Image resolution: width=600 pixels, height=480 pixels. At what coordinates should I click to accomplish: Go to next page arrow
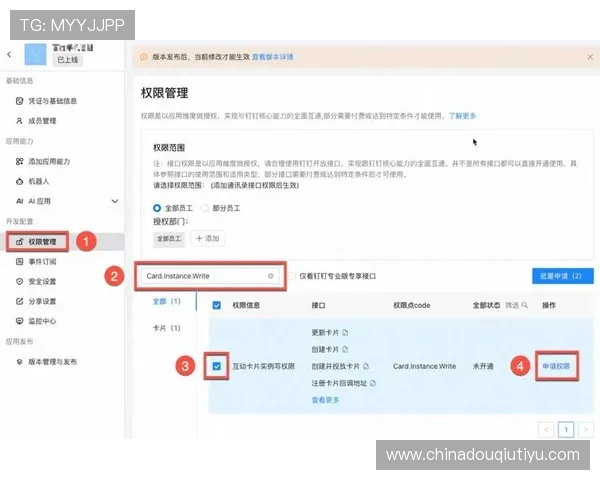[x=586, y=429]
